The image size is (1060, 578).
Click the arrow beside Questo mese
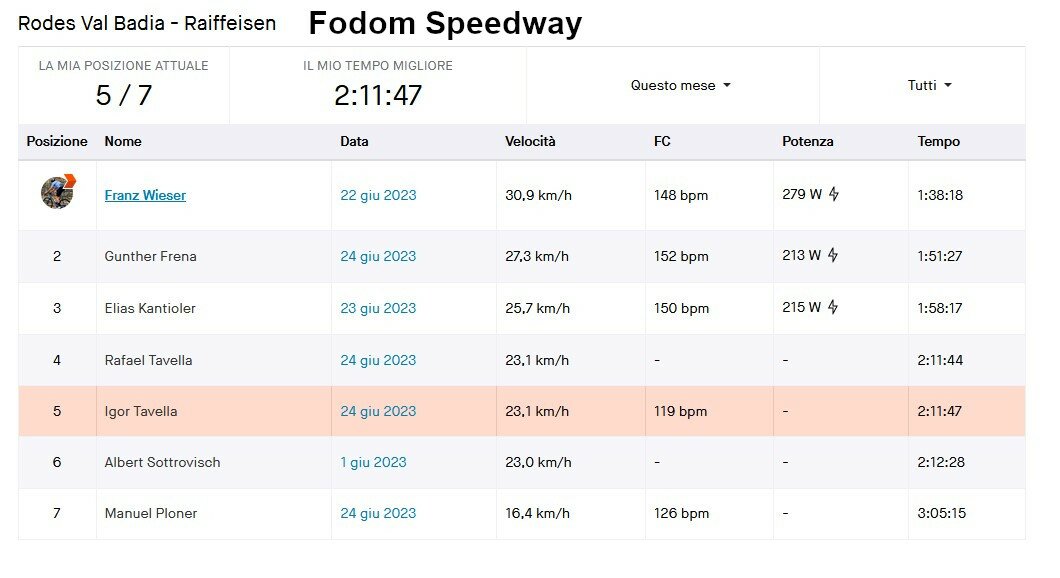pos(727,85)
